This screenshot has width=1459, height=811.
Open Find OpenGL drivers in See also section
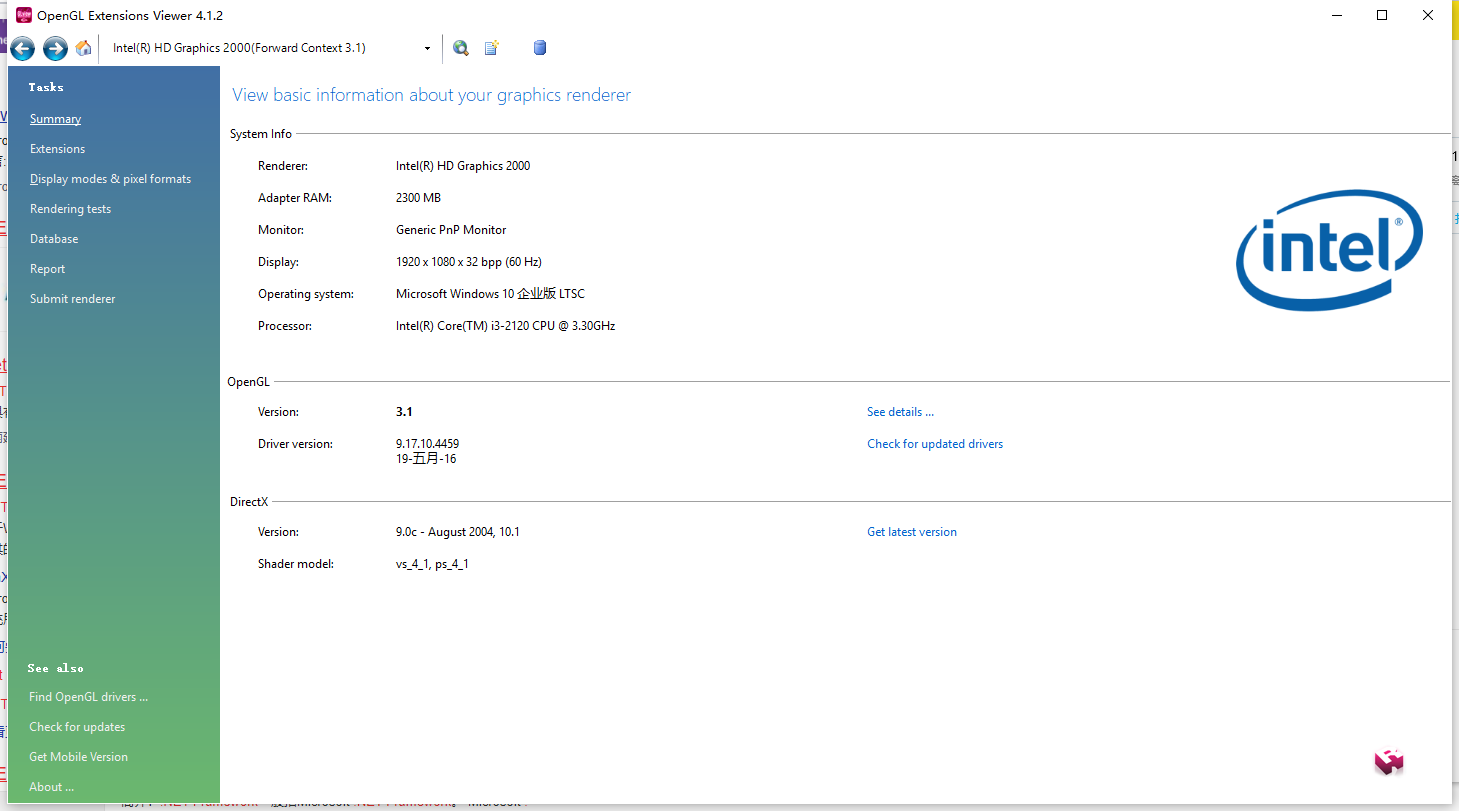point(88,696)
